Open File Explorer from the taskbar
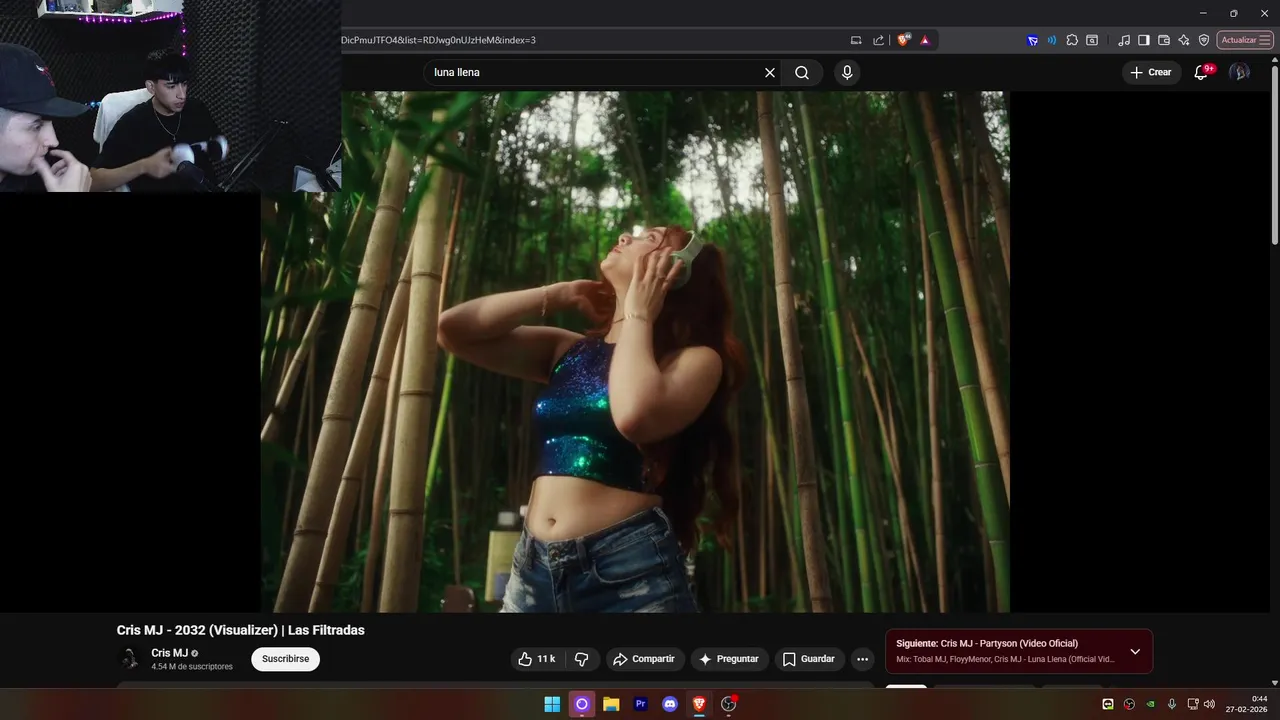Image resolution: width=1280 pixels, height=720 pixels. pos(611,704)
